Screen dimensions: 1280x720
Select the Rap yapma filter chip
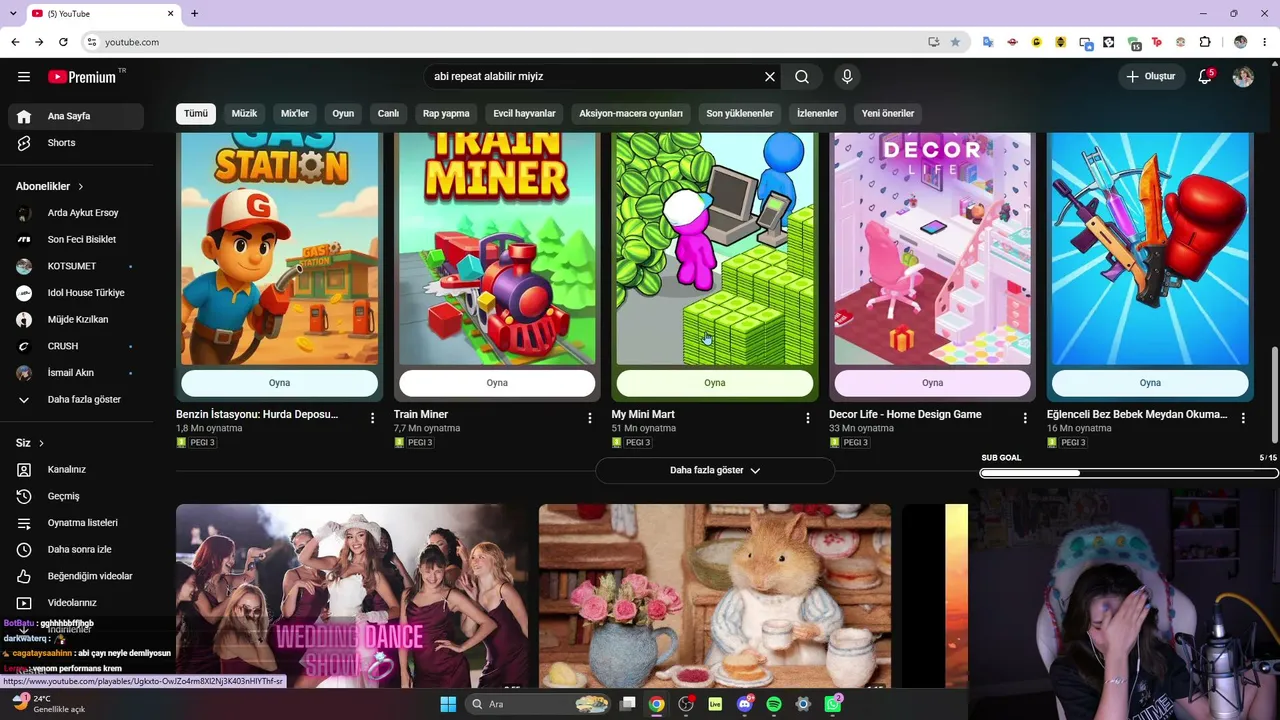coord(446,113)
